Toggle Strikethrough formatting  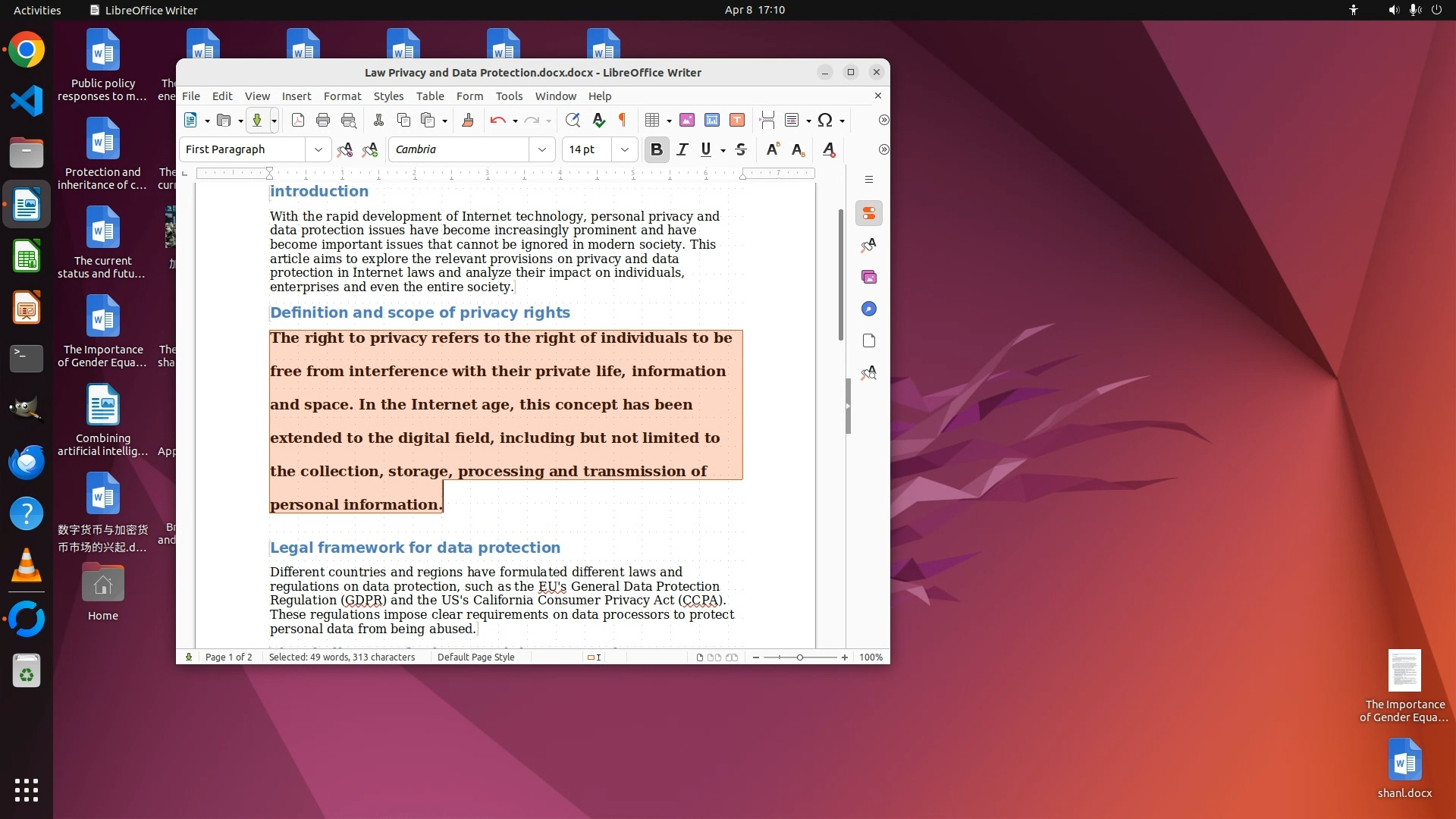(741, 150)
